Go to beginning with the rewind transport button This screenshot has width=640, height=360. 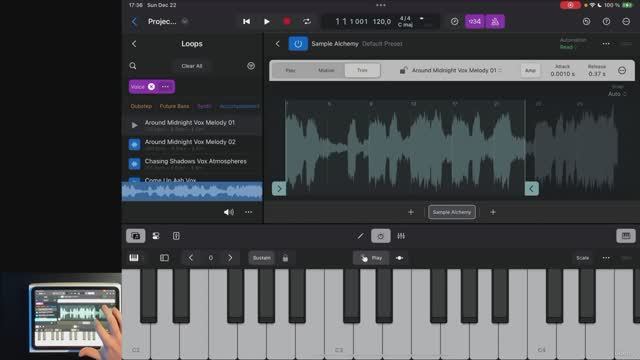247,21
